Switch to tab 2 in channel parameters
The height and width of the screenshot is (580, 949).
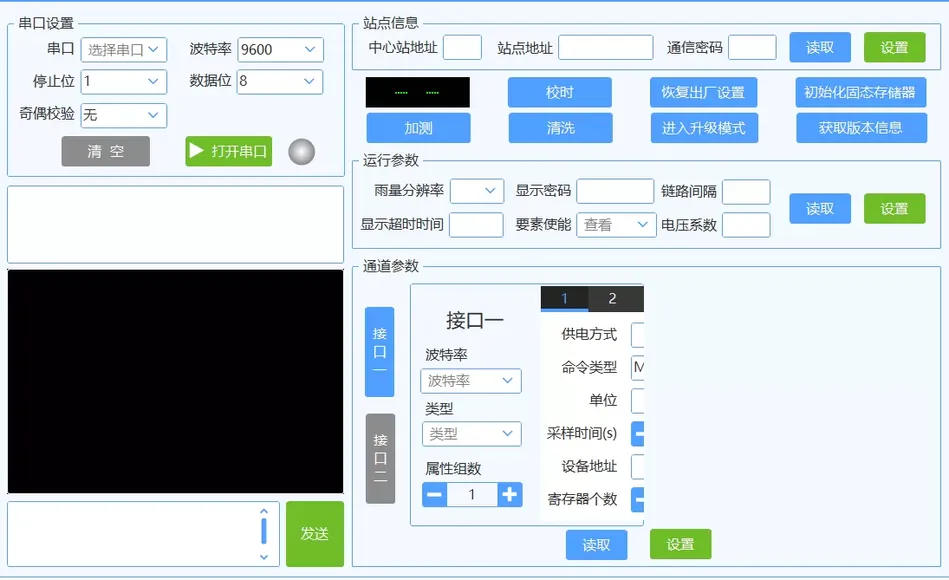point(612,298)
